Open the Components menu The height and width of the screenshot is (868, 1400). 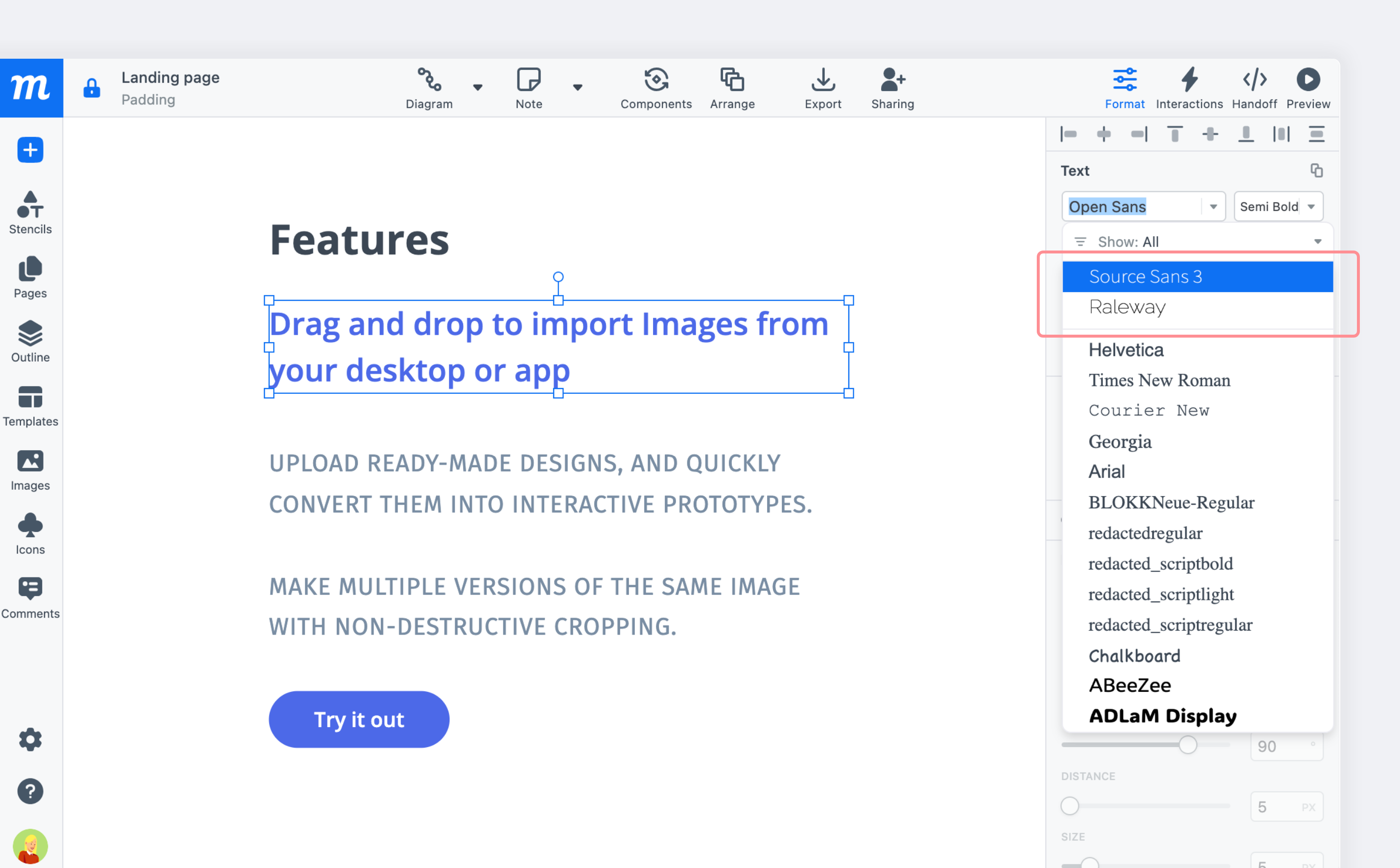point(656,88)
